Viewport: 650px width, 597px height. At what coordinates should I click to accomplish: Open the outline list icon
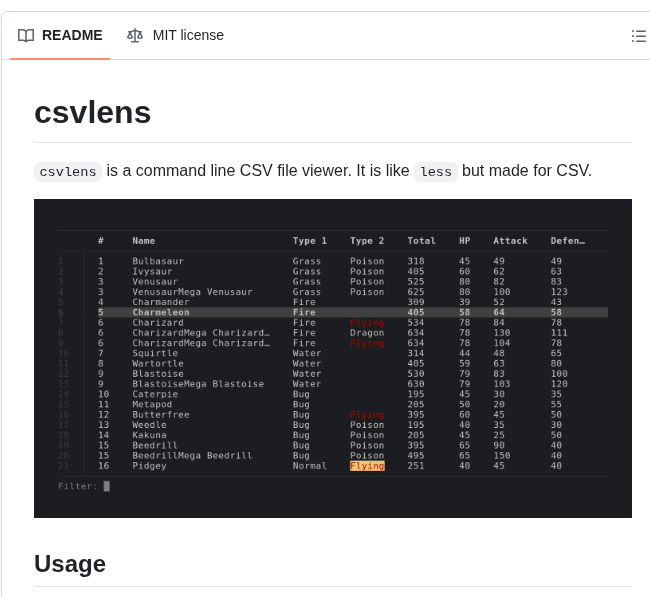[x=639, y=36]
